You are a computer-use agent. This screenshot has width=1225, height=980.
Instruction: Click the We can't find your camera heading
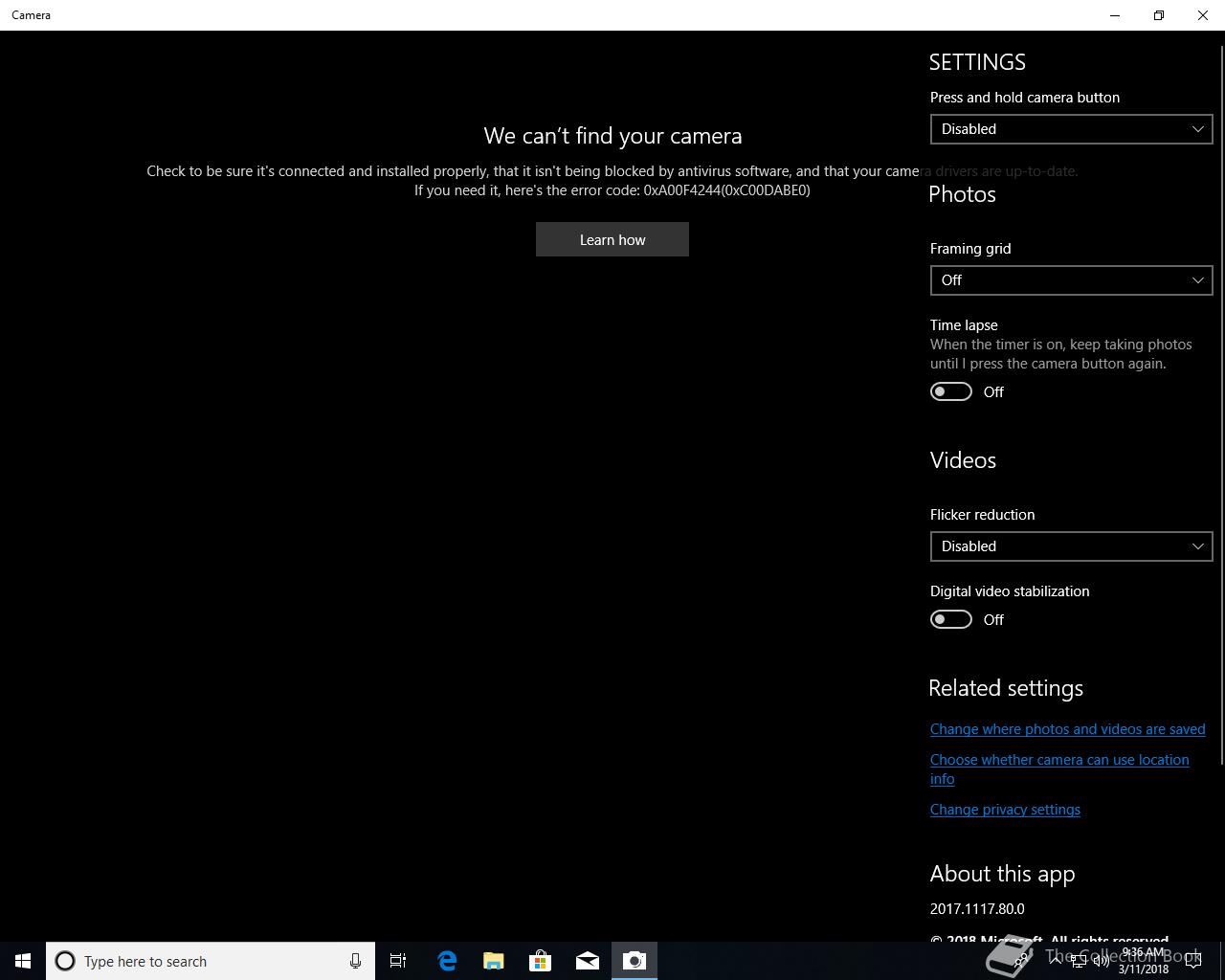(x=612, y=136)
